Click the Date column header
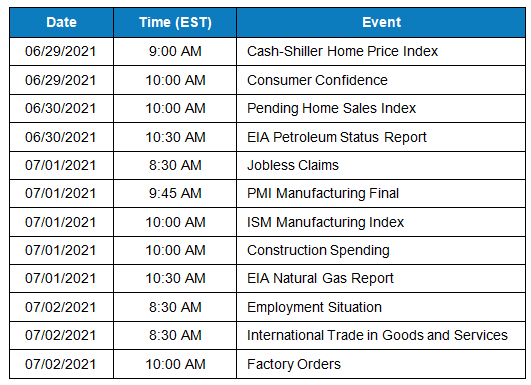This screenshot has width=531, height=385. (61, 22)
